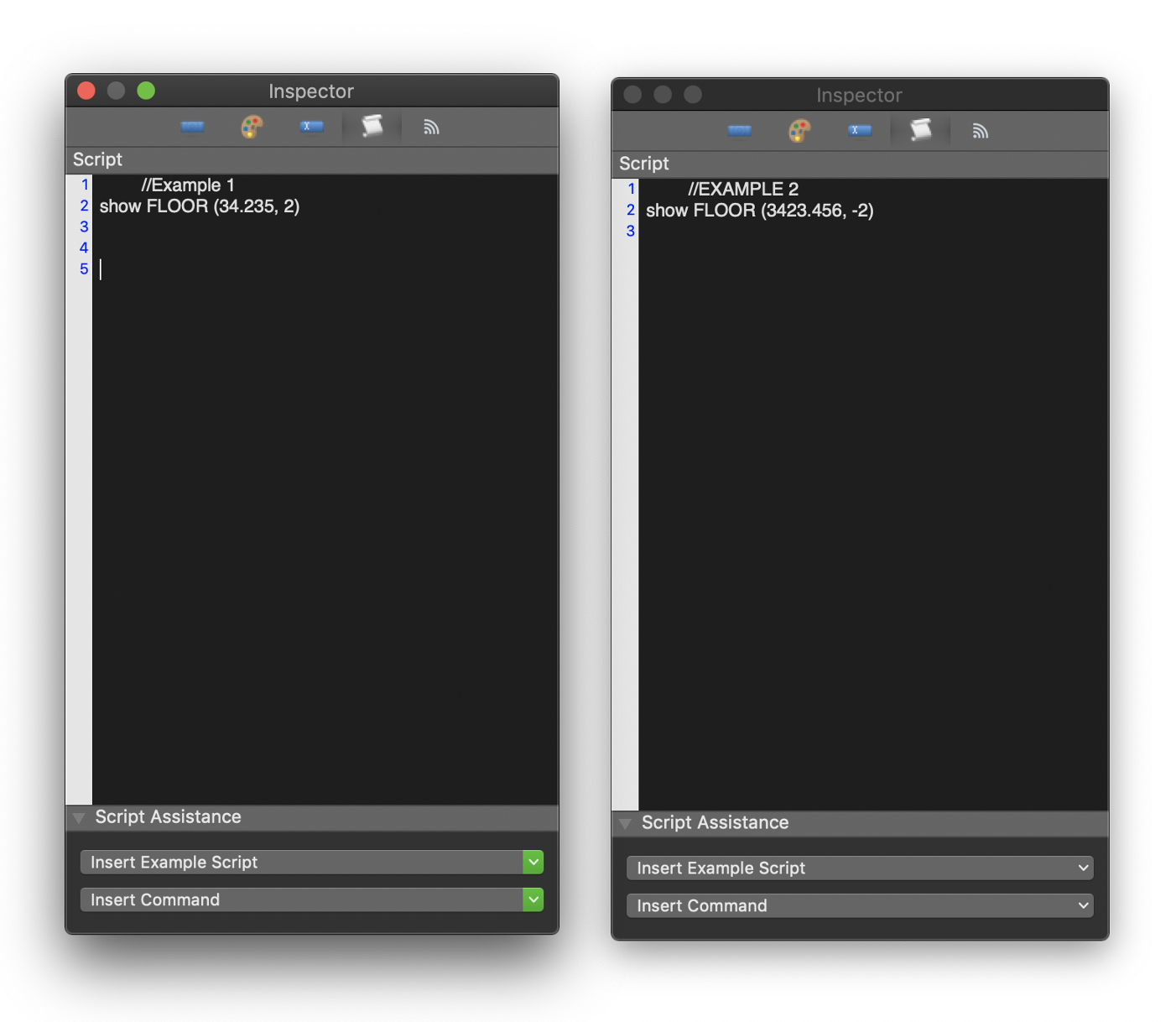The width and height of the screenshot is (1176, 1022).
Task: Open the color palette tab in left Inspector
Action: coord(252,127)
